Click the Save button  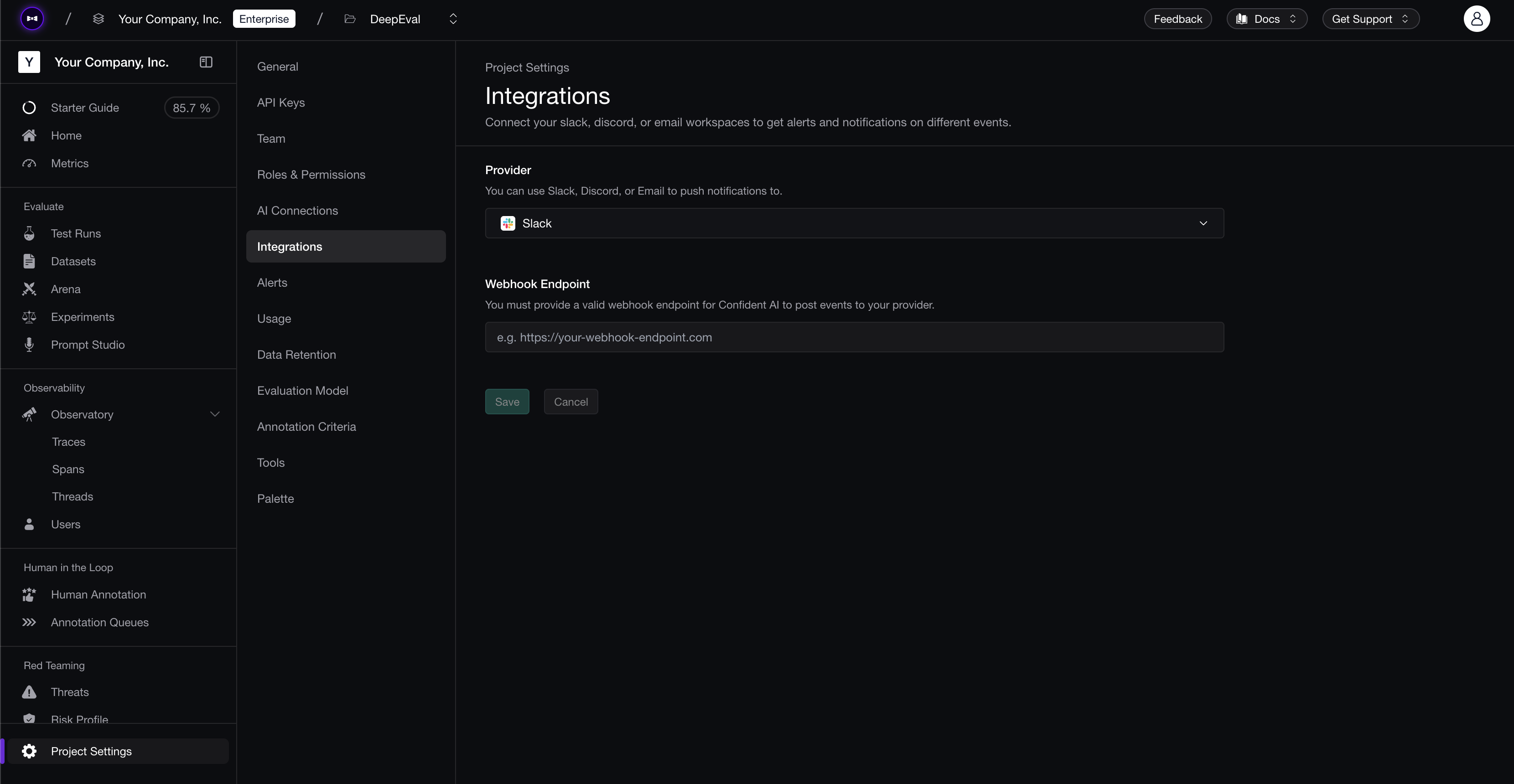click(x=507, y=402)
